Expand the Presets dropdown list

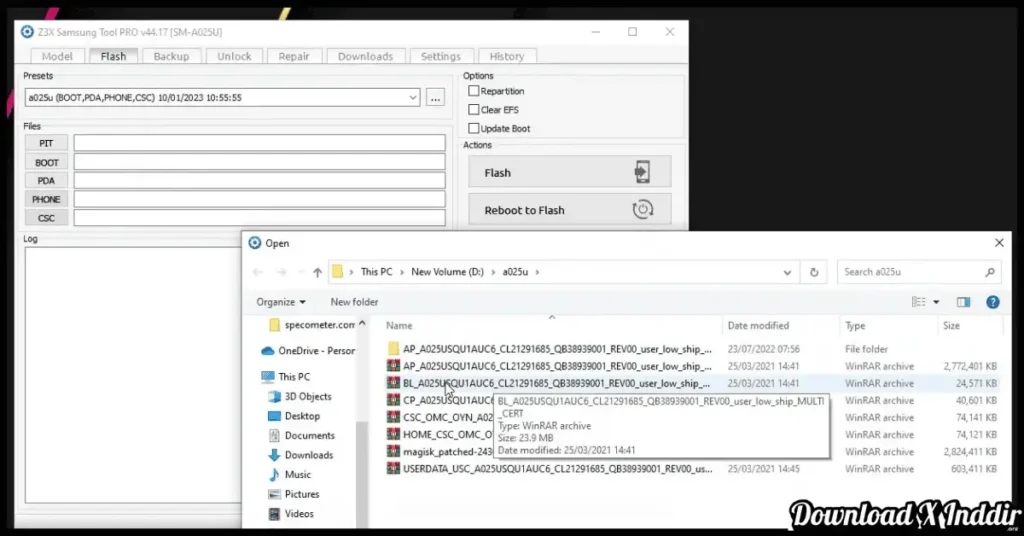click(x=413, y=98)
